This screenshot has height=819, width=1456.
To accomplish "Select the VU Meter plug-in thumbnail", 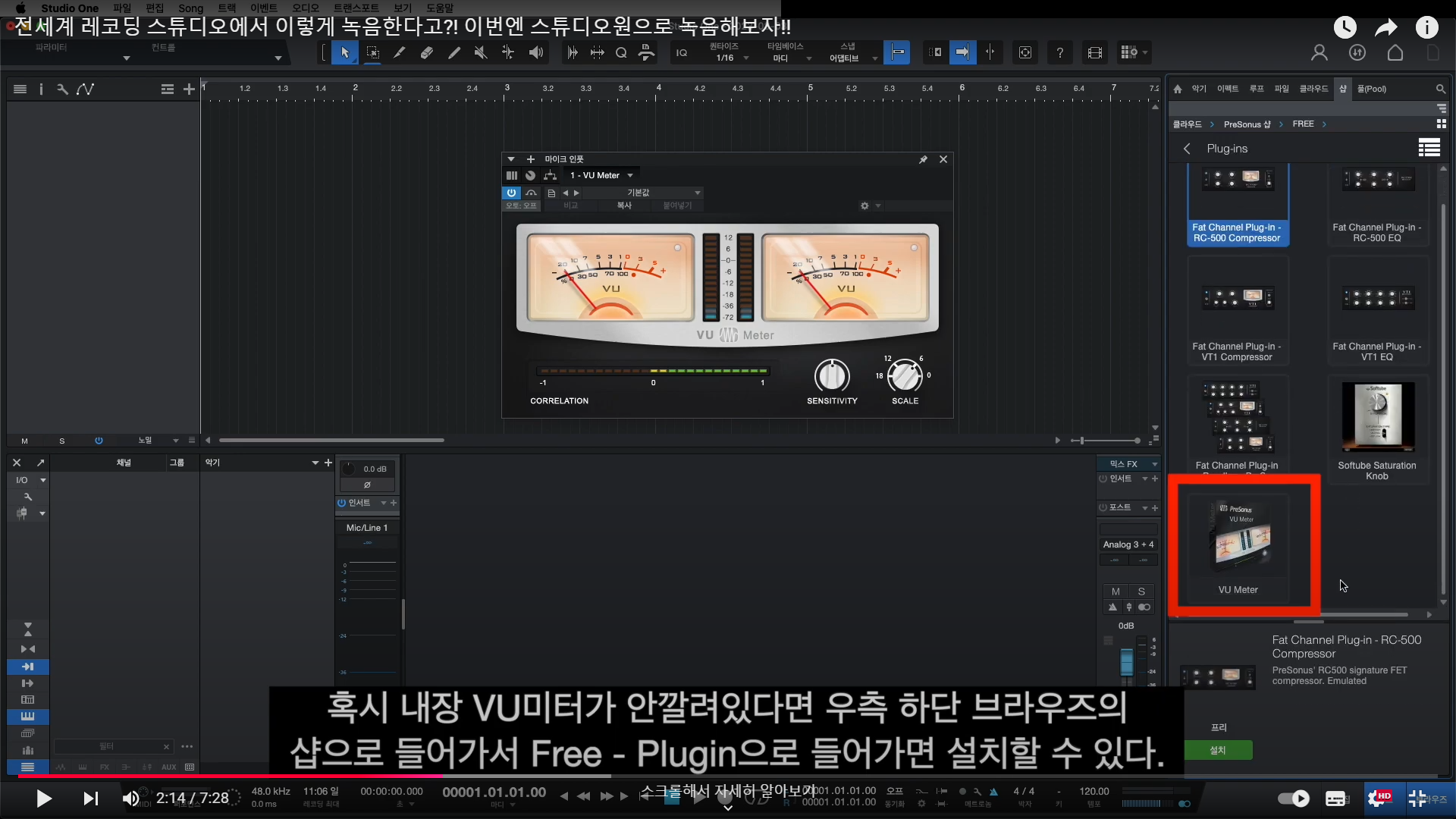I will (x=1238, y=548).
